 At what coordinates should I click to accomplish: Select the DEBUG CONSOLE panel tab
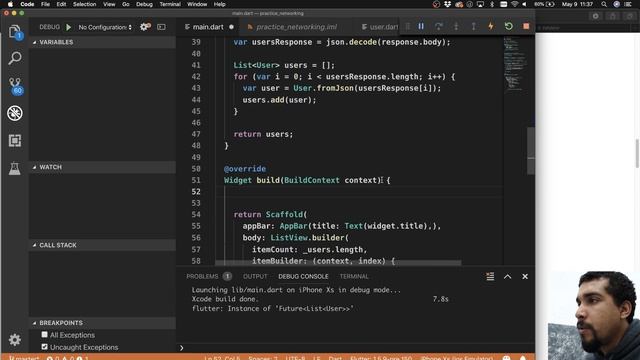click(303, 276)
